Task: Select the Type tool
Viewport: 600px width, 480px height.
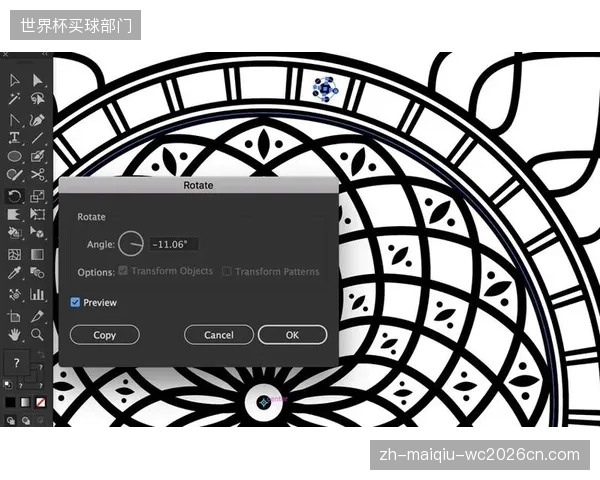Action: click(x=14, y=138)
